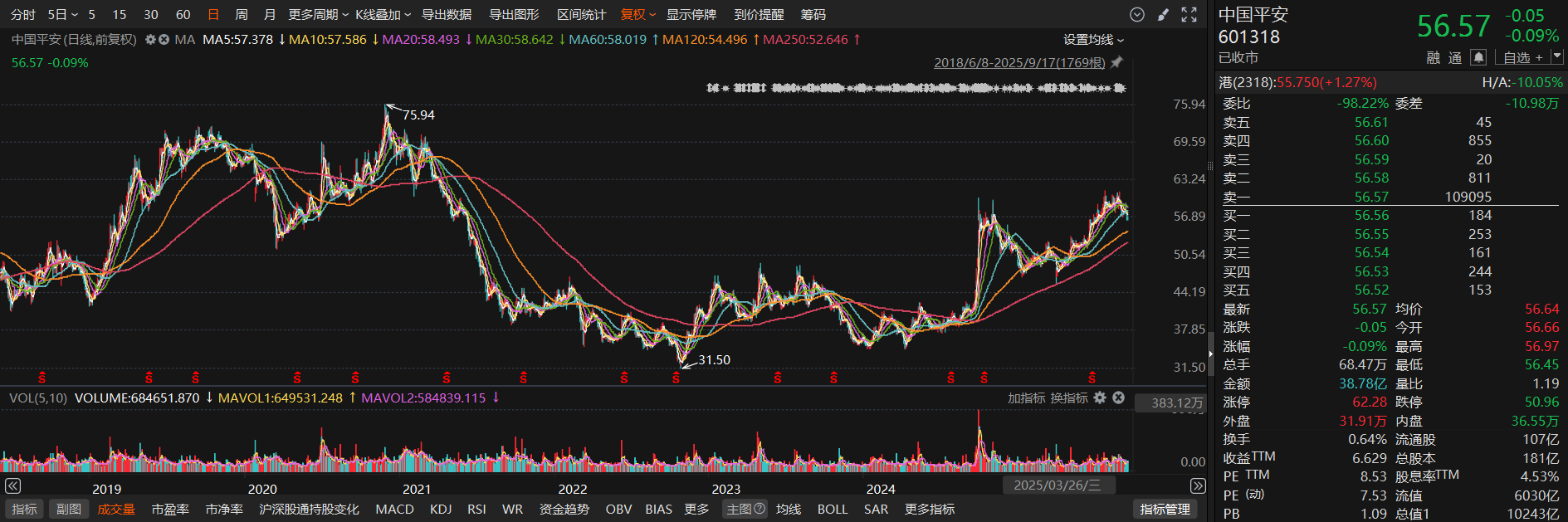Select 沪深股通持股变化 indicator
Image resolution: width=1568 pixels, height=522 pixels.
[309, 509]
